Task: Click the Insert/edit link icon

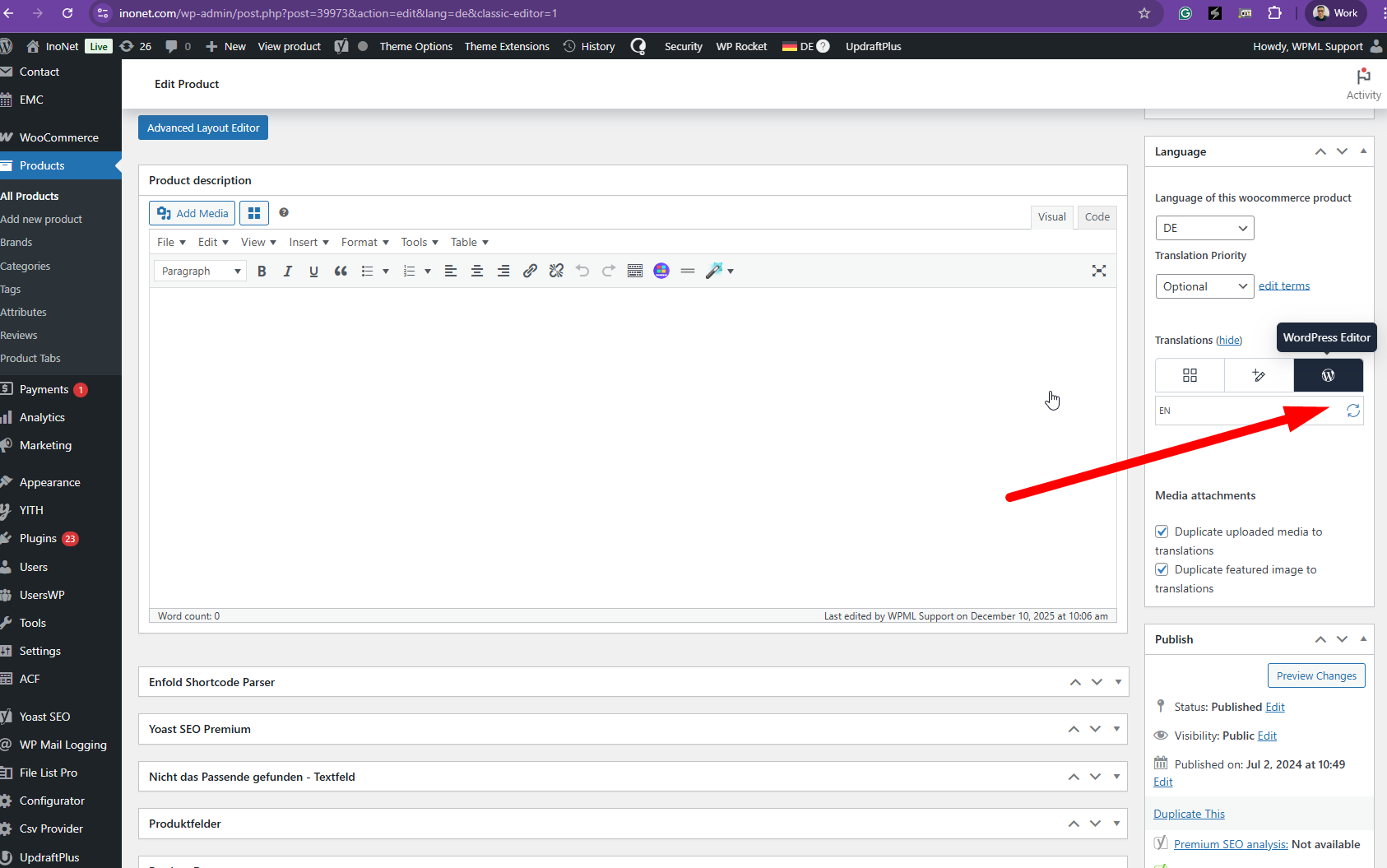Action: tap(530, 272)
